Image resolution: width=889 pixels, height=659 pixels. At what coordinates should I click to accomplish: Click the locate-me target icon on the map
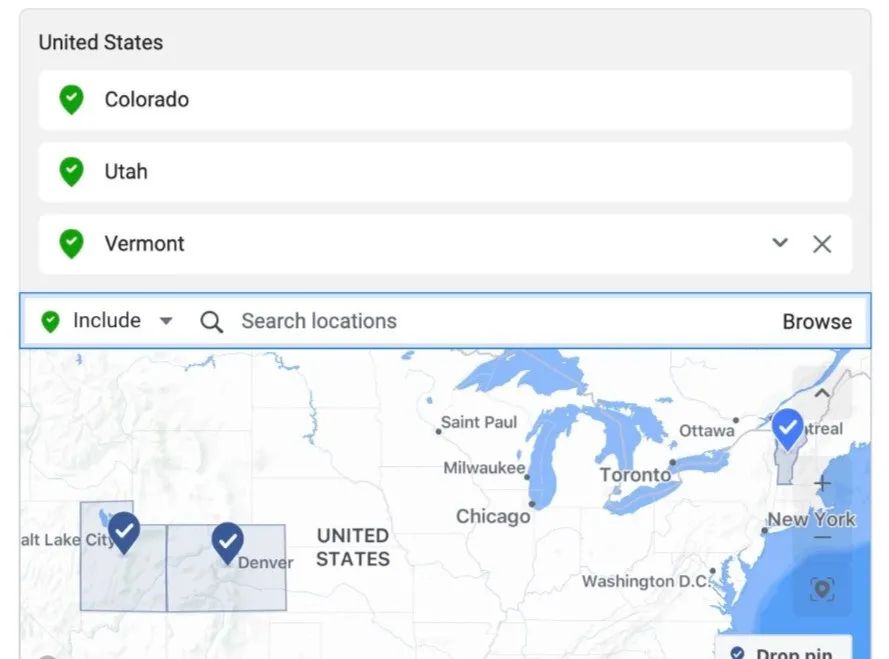822,589
